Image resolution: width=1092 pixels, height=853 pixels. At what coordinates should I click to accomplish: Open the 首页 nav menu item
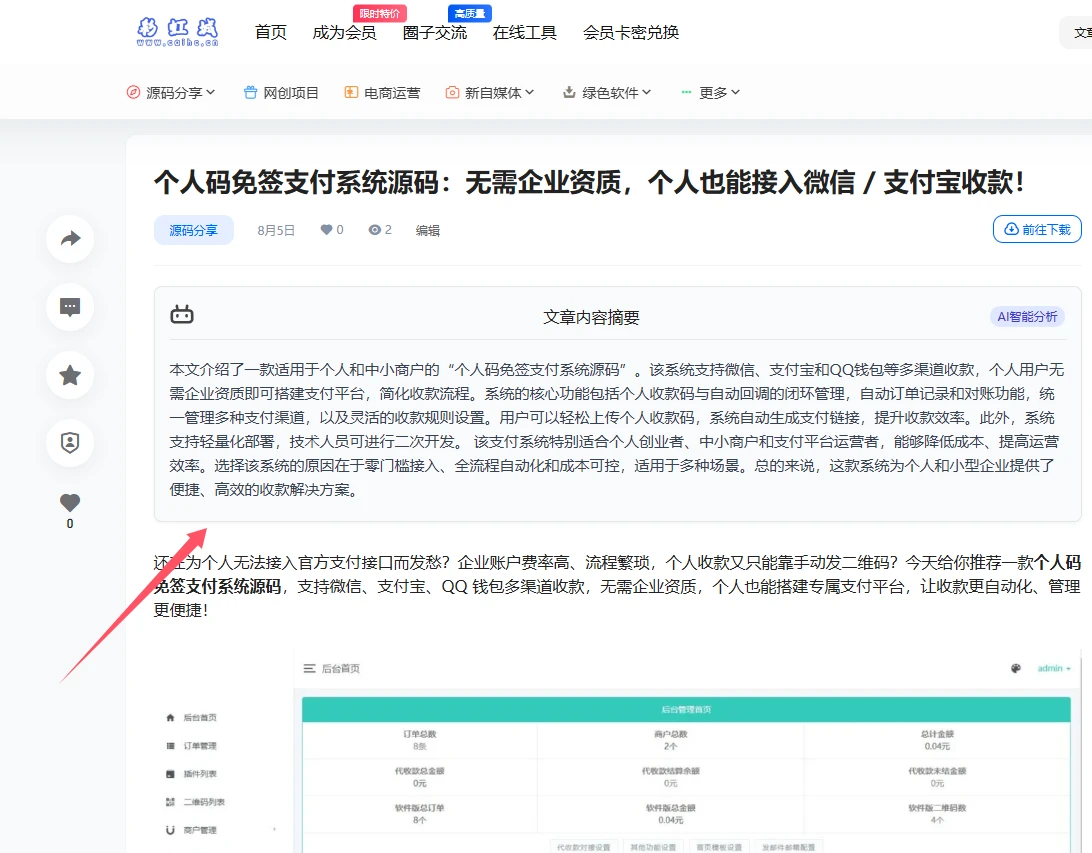coord(271,32)
